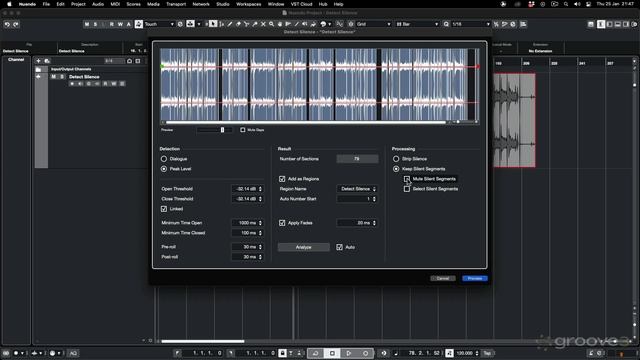This screenshot has width=640, height=360.
Task: Select the Peak Level detection mode
Action: coord(164,169)
